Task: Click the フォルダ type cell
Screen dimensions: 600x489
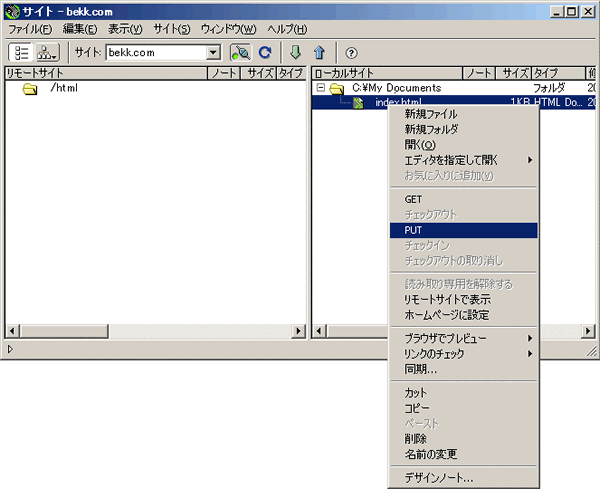Action: (x=549, y=88)
